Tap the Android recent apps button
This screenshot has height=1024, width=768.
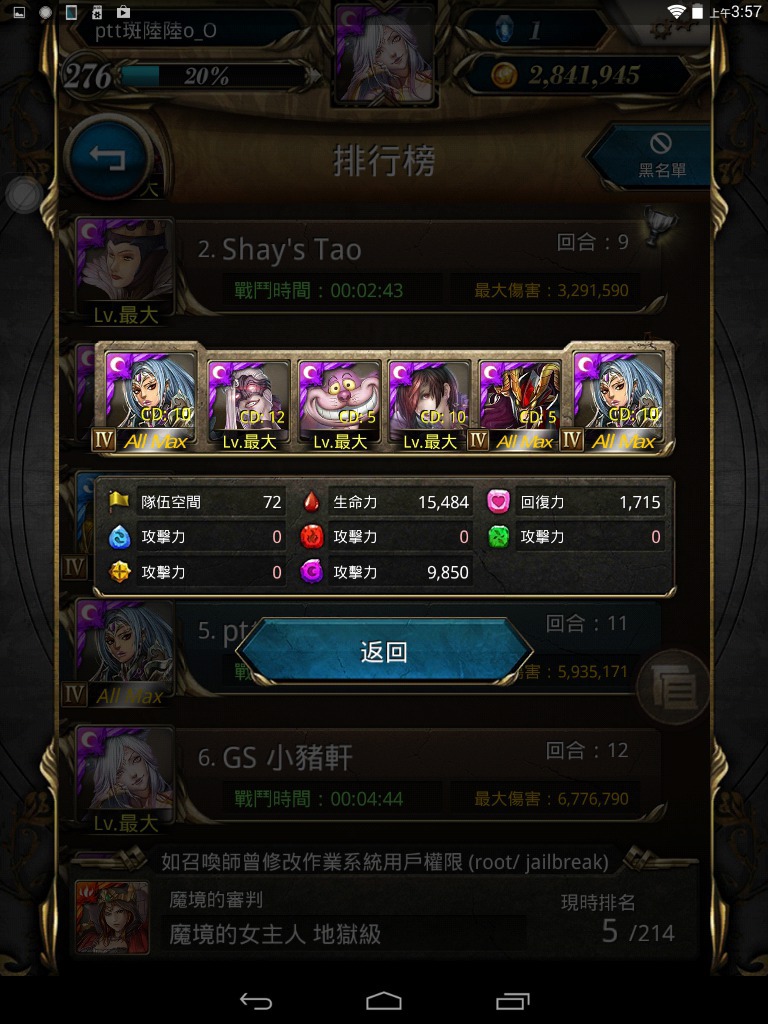click(x=513, y=1000)
